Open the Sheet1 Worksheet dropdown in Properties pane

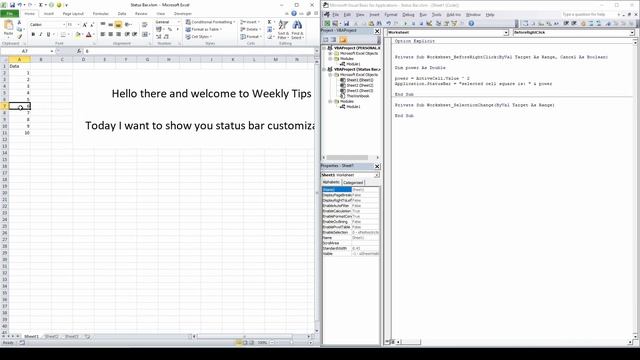(x=376, y=175)
